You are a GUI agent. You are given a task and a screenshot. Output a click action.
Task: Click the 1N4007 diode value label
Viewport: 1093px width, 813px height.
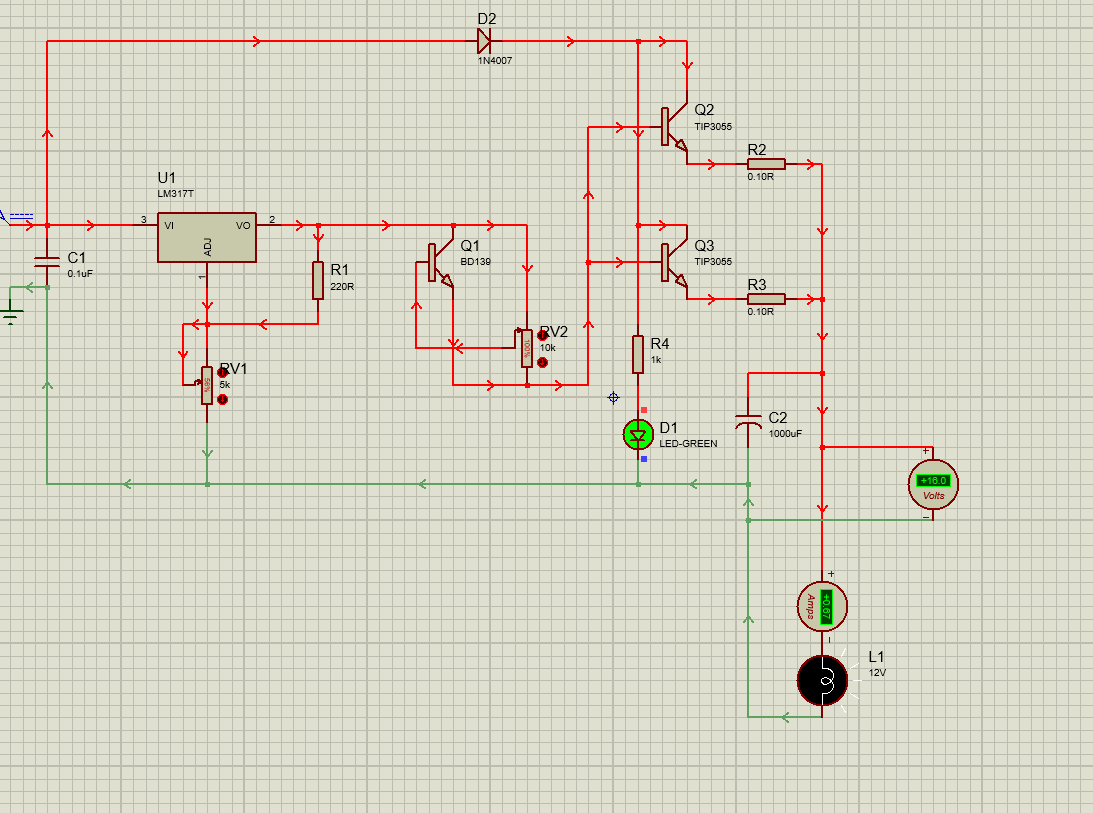click(x=495, y=61)
